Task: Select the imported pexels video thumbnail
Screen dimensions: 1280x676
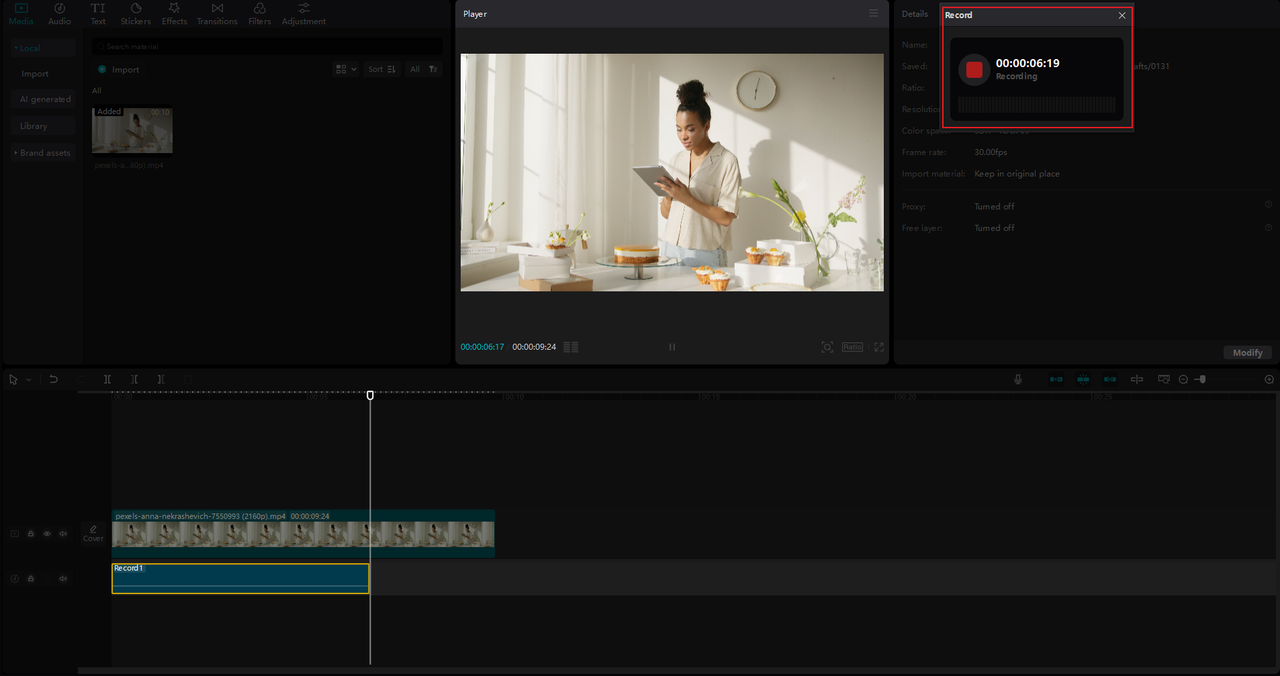Action: click(132, 130)
